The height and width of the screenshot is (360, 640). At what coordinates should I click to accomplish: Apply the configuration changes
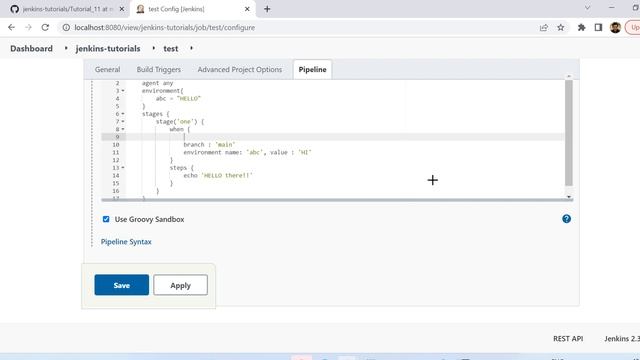tap(180, 285)
